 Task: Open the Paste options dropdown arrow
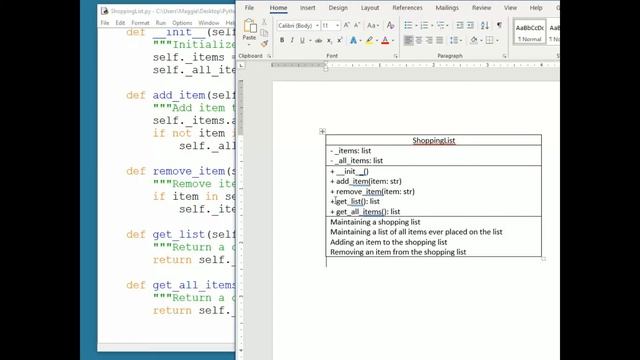pyautogui.click(x=249, y=44)
